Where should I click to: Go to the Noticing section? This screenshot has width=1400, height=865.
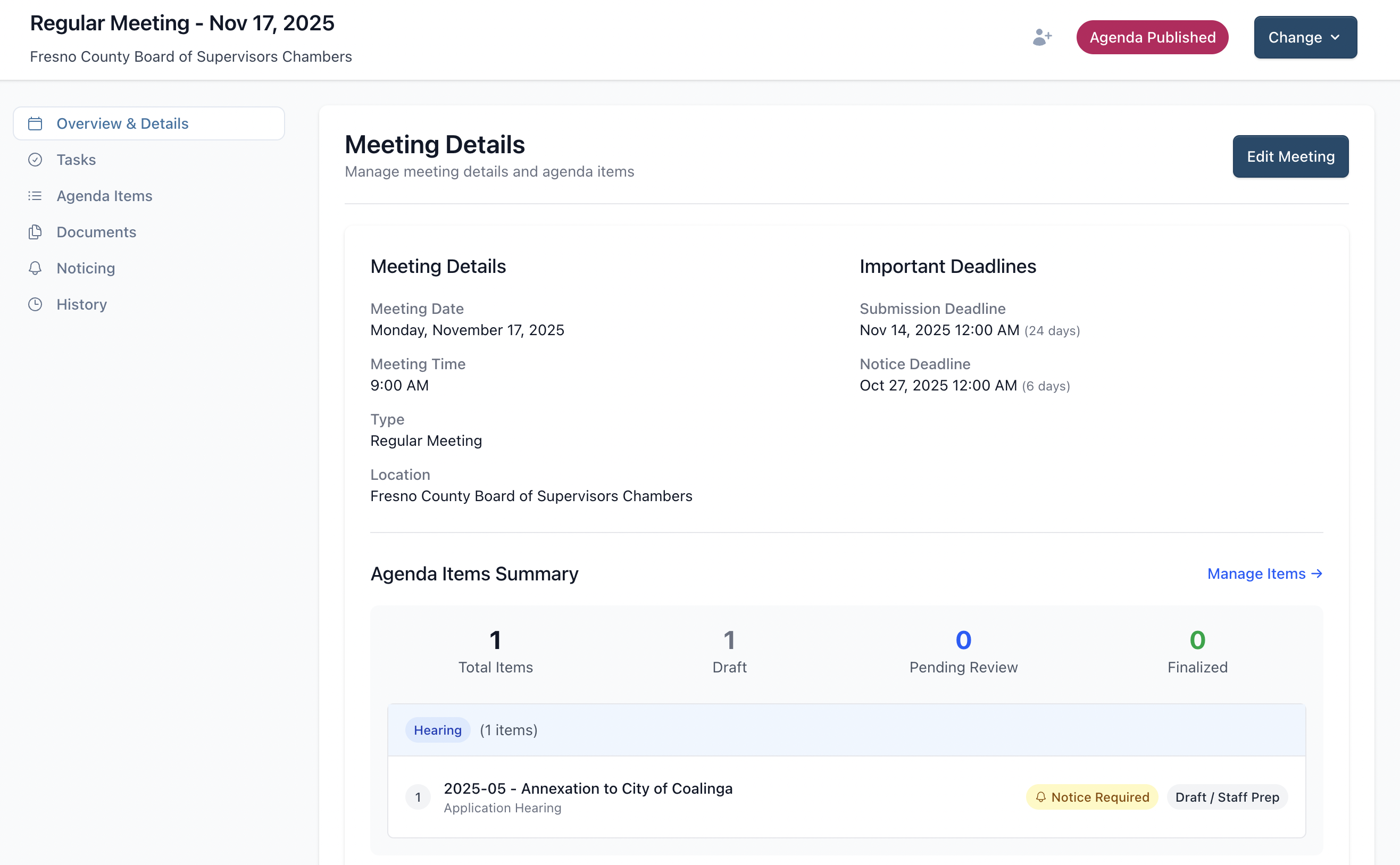pyautogui.click(x=86, y=268)
